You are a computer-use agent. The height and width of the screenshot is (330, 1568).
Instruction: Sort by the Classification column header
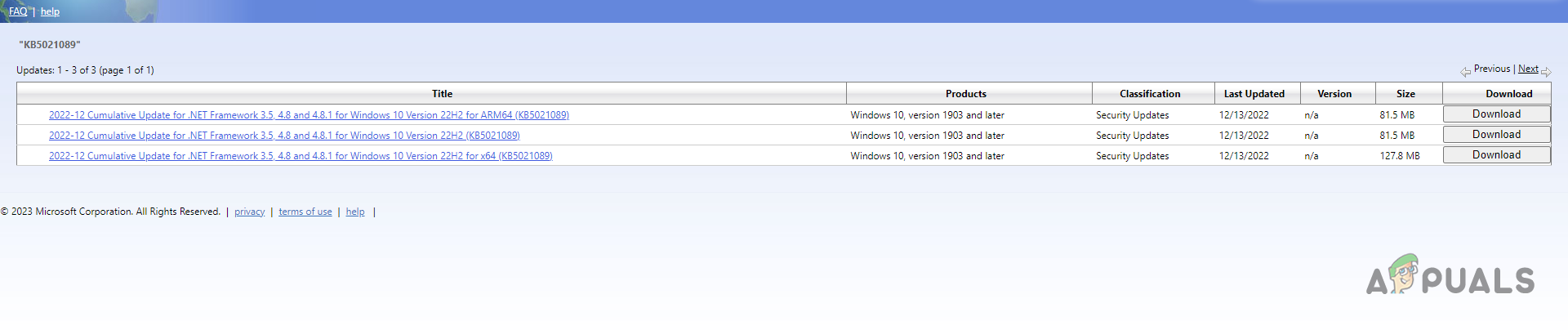click(1150, 94)
